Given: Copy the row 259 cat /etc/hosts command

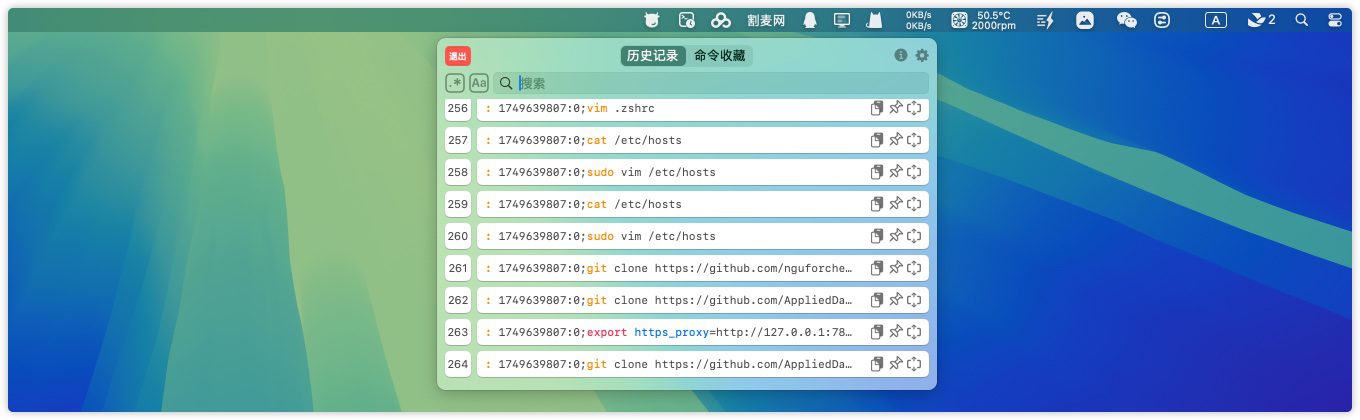Looking at the screenshot, I should [x=877, y=204].
